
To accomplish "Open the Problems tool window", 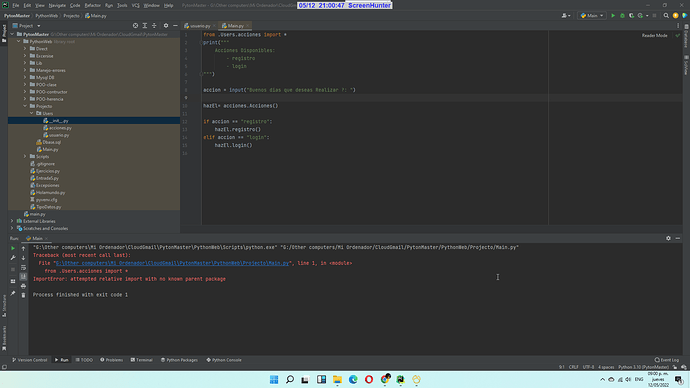I will [x=112, y=360].
